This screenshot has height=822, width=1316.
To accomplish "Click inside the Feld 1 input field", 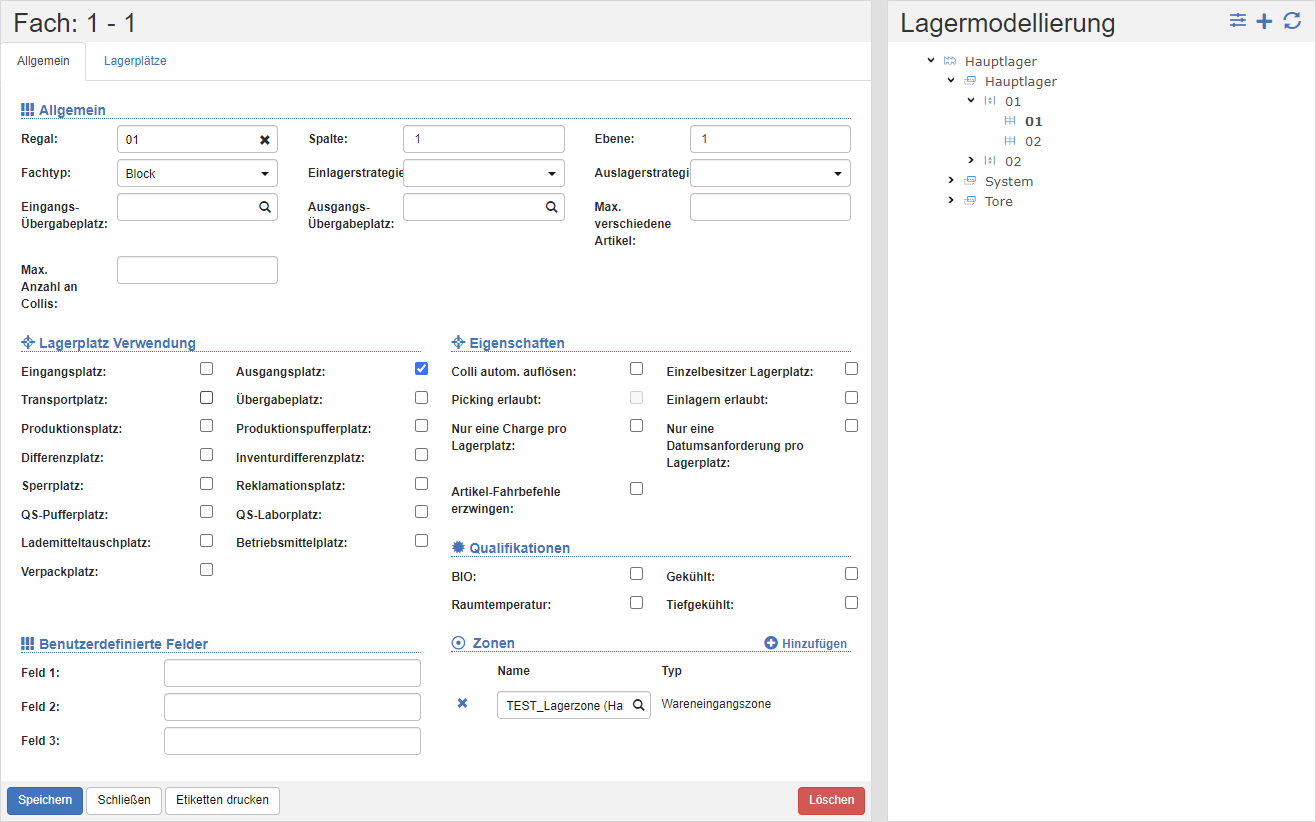I will 291,672.
